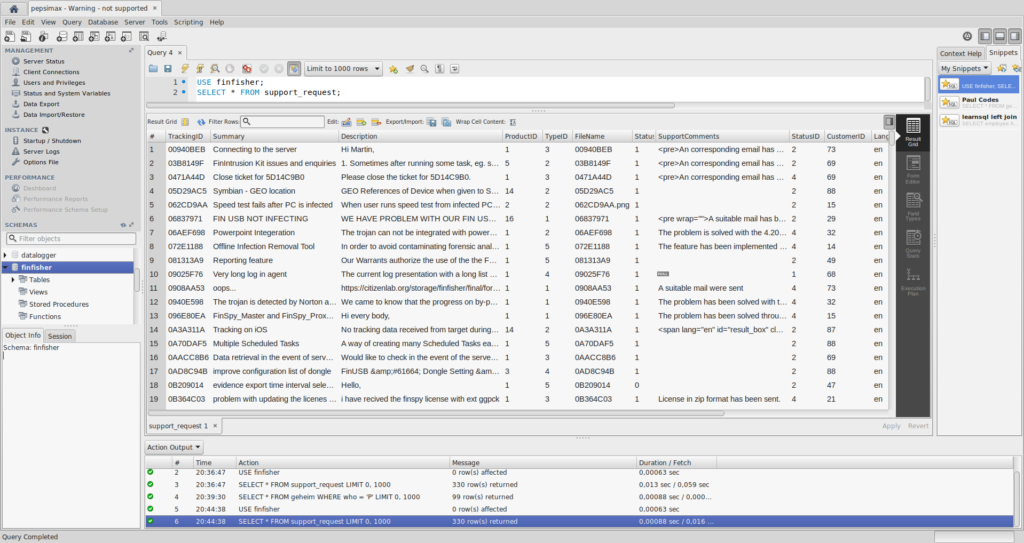Open Data Export under Management
The height and width of the screenshot is (543, 1024).
click(42, 103)
